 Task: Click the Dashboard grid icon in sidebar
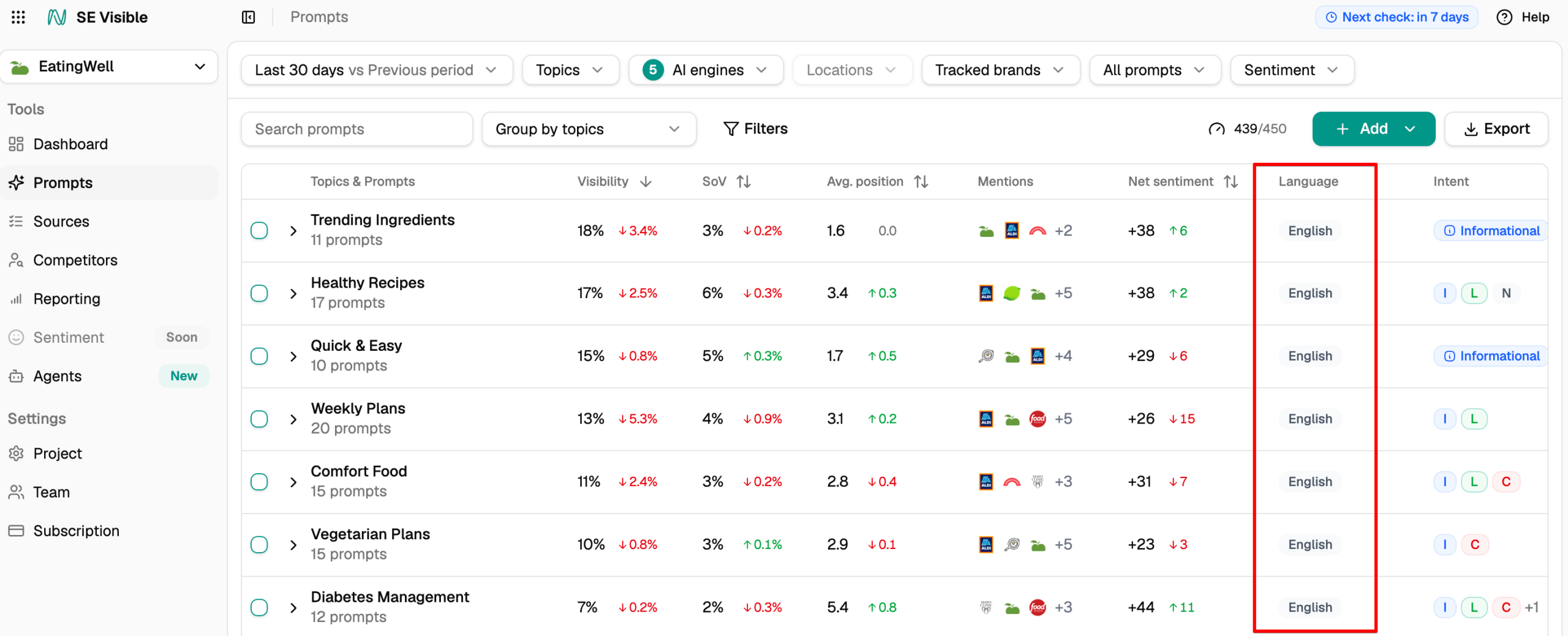[16, 144]
